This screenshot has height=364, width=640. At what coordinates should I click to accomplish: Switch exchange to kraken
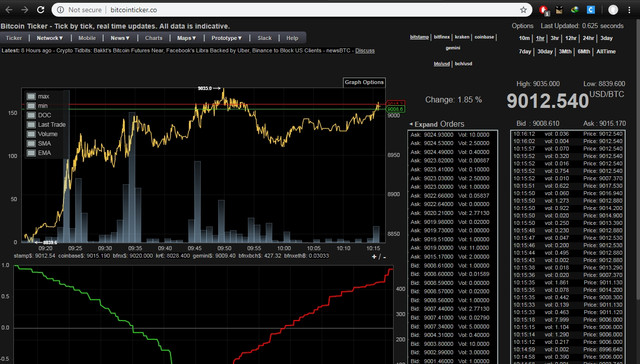(462, 37)
